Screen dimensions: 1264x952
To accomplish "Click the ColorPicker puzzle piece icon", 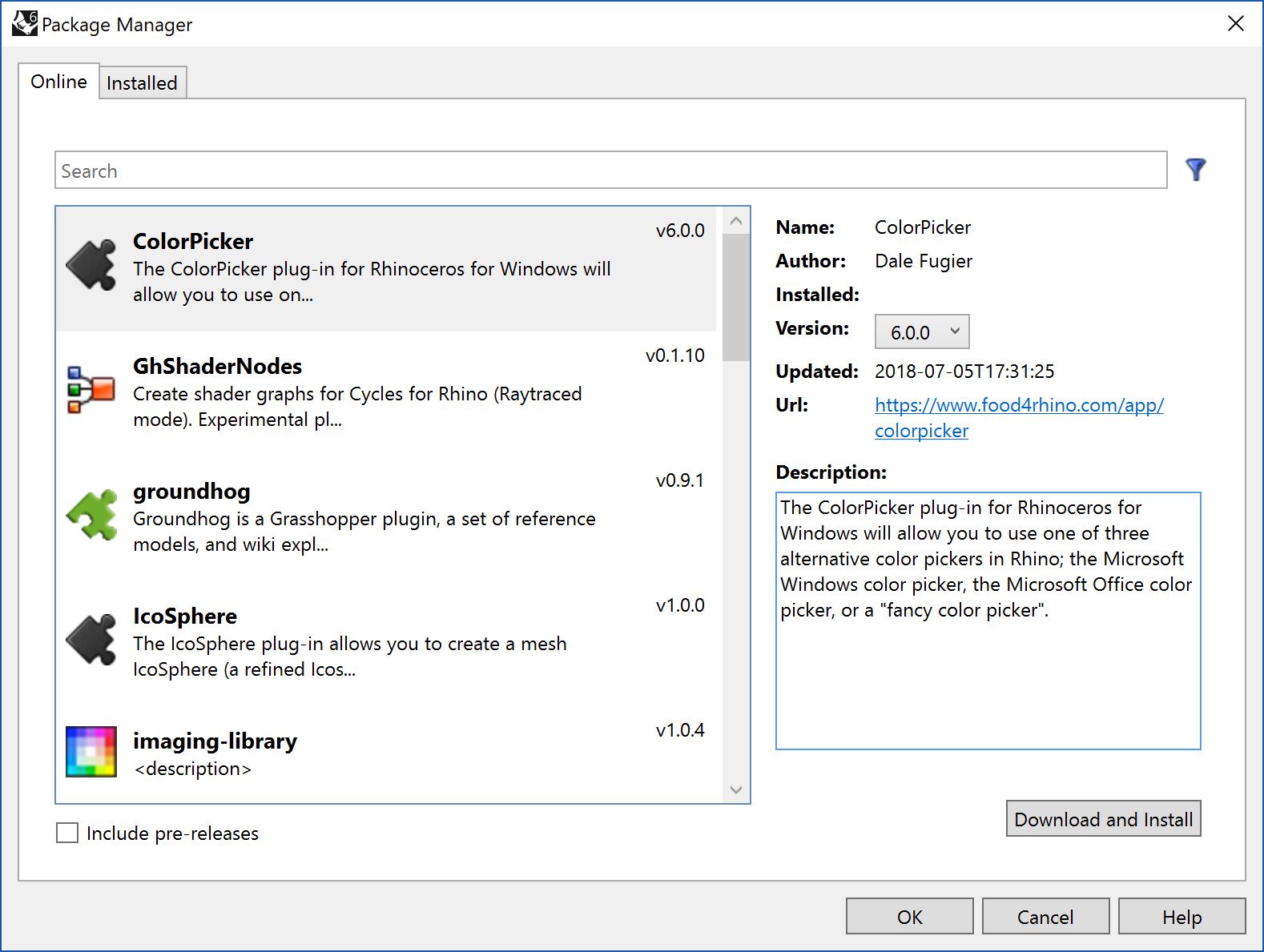I will click(91, 265).
